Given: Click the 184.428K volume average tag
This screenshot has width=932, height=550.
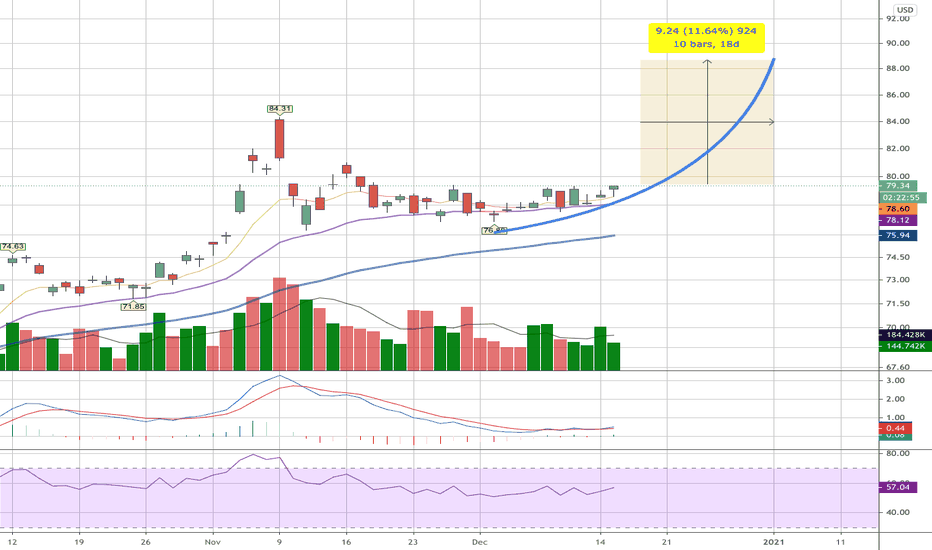Looking at the screenshot, I should coord(905,335).
